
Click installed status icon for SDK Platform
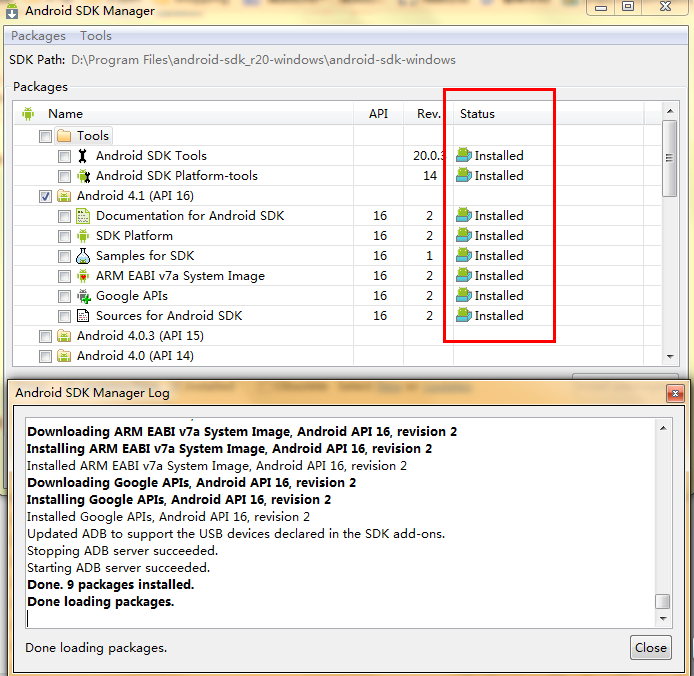click(464, 236)
